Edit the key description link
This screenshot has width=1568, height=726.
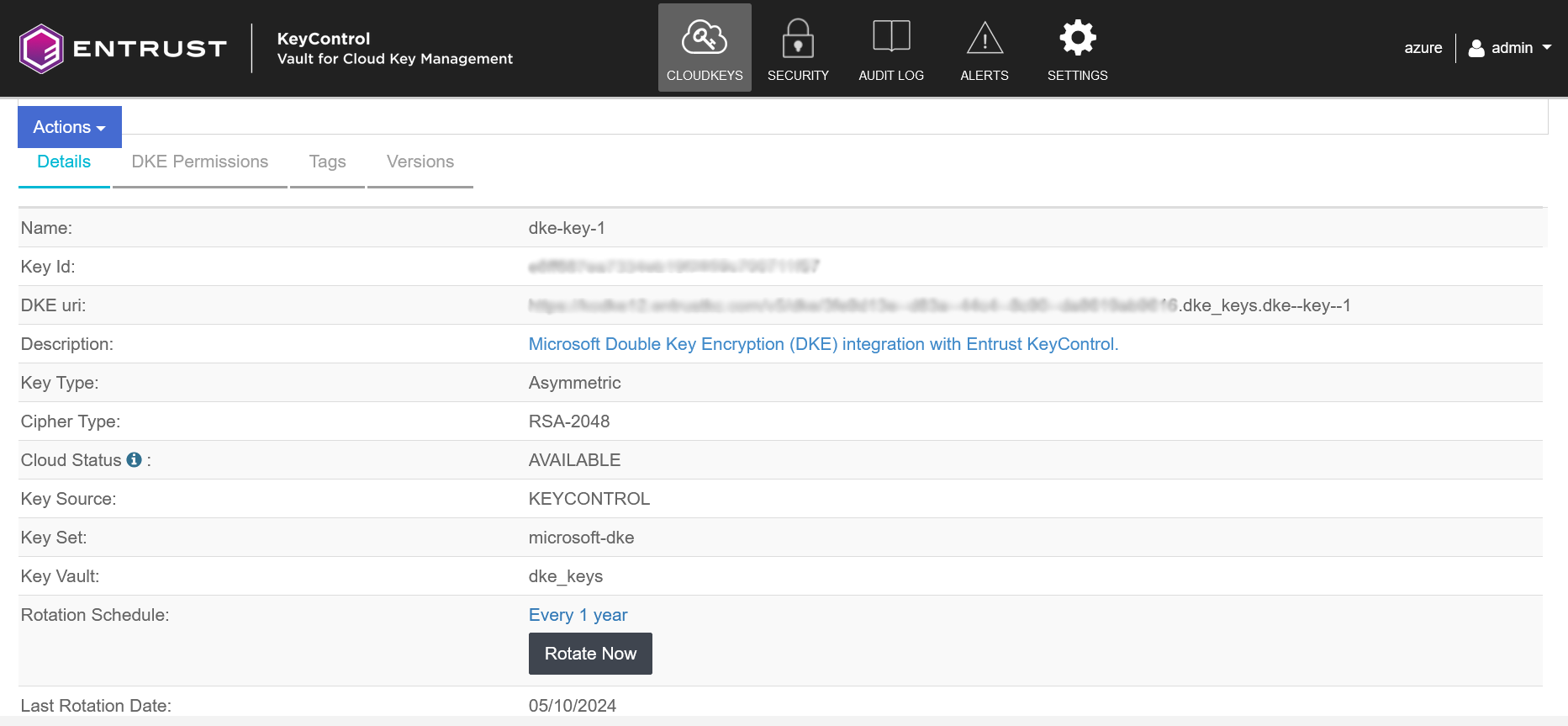[x=823, y=344]
